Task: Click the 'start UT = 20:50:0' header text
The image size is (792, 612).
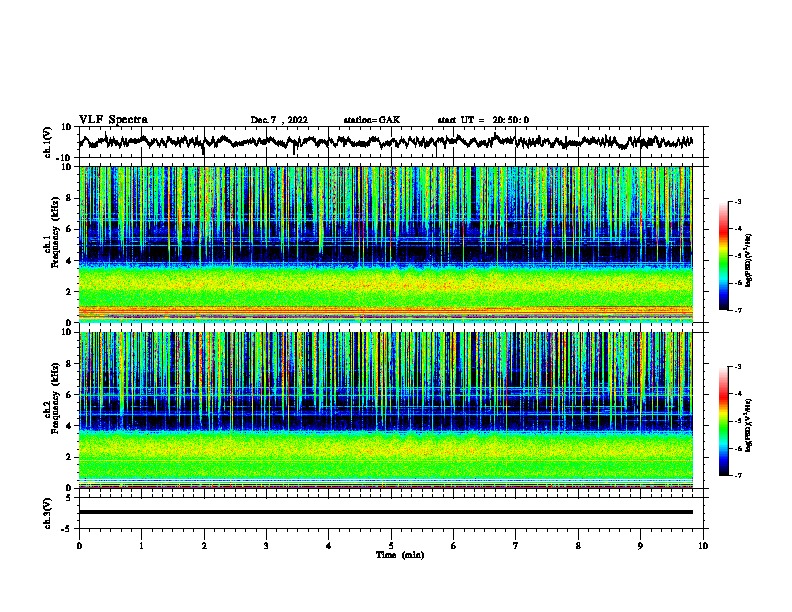Action: point(483,120)
